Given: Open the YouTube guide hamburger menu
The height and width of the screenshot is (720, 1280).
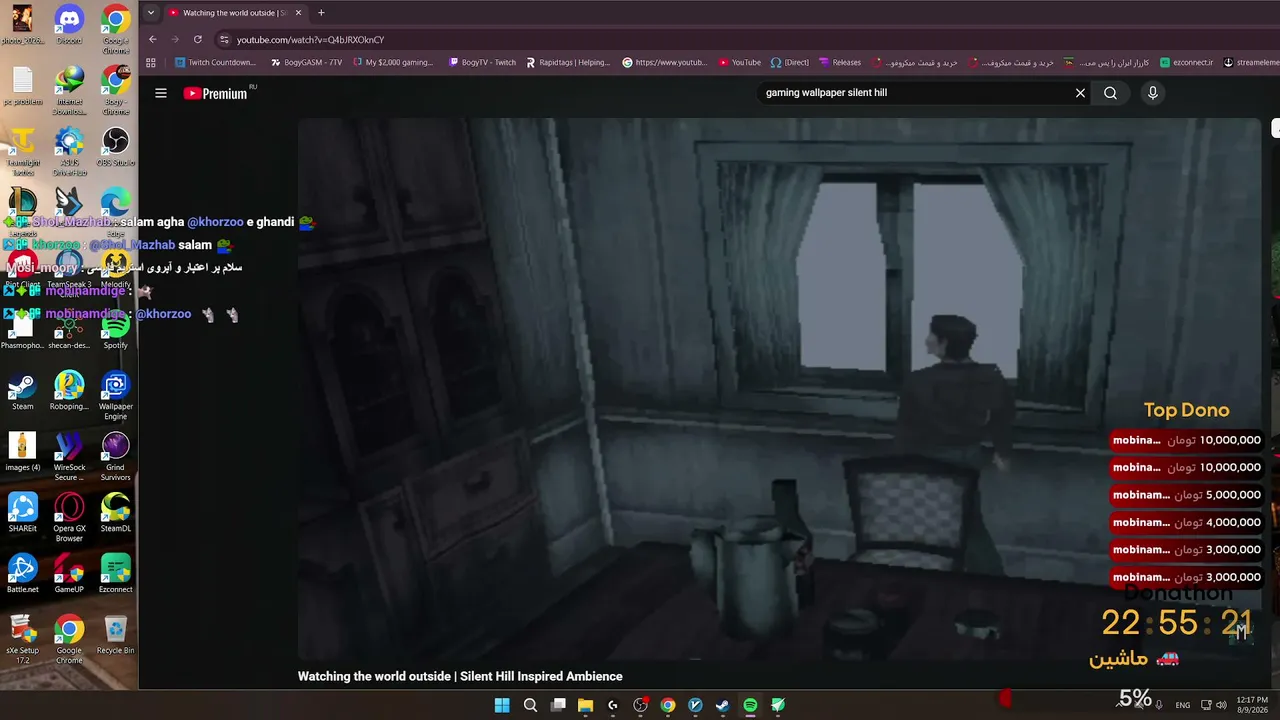Looking at the screenshot, I should (161, 93).
